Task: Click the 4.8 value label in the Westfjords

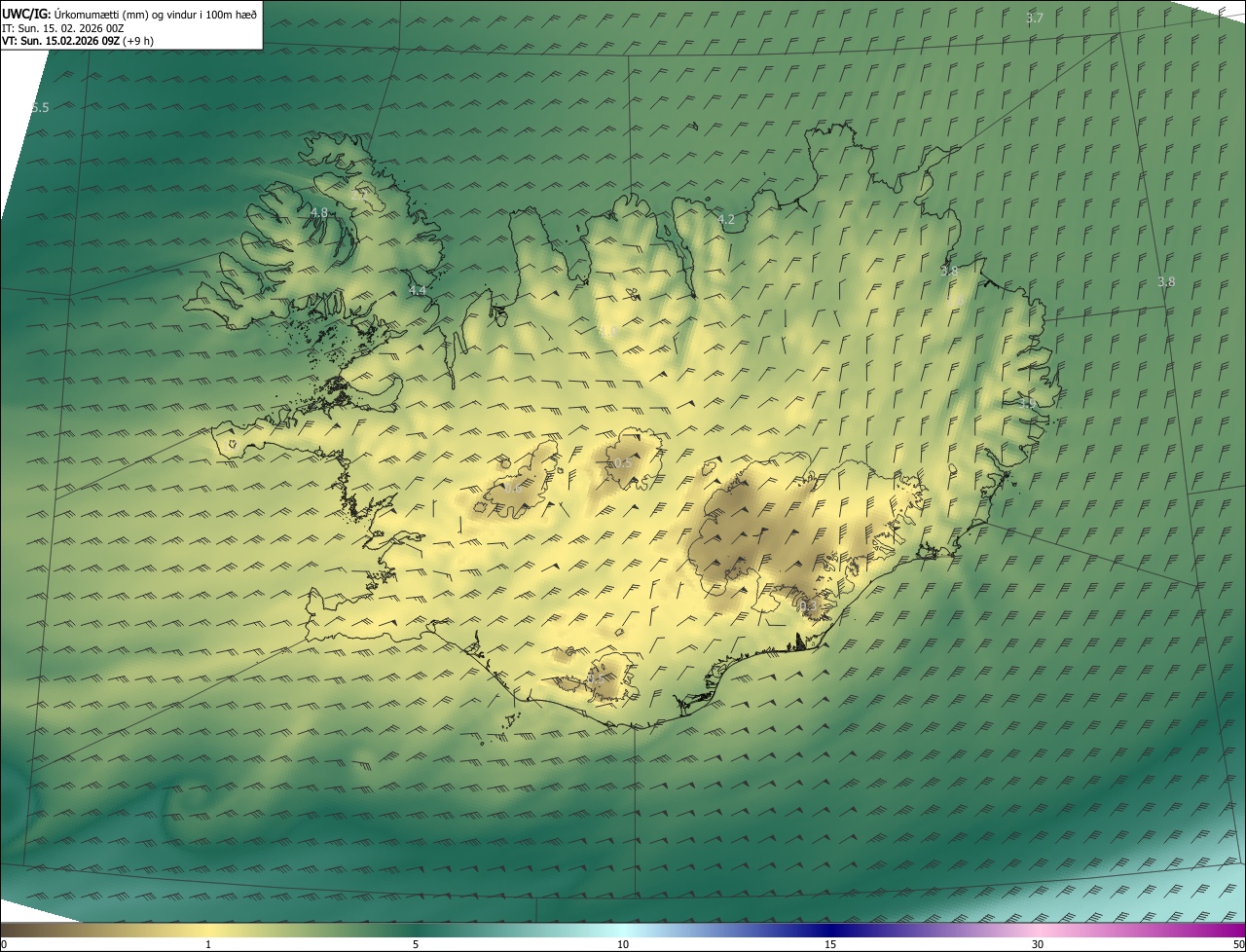Action: tap(318, 212)
